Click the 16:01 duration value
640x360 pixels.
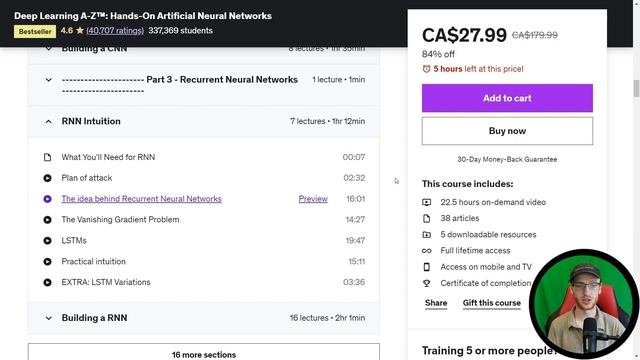click(356, 199)
